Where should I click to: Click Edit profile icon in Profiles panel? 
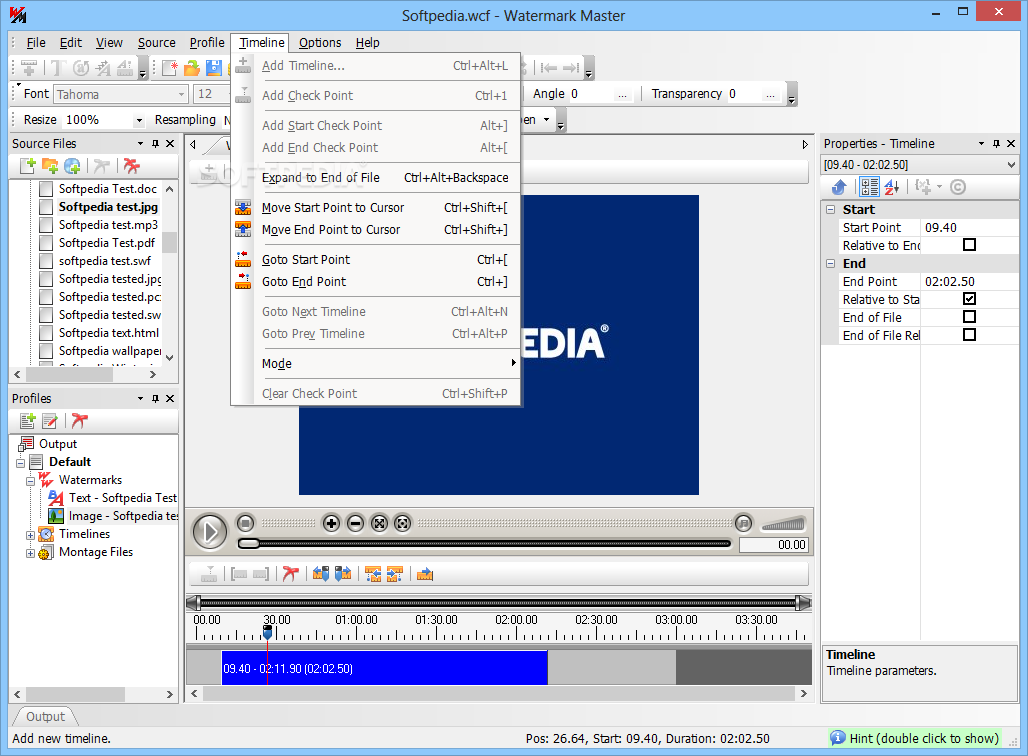[50, 421]
